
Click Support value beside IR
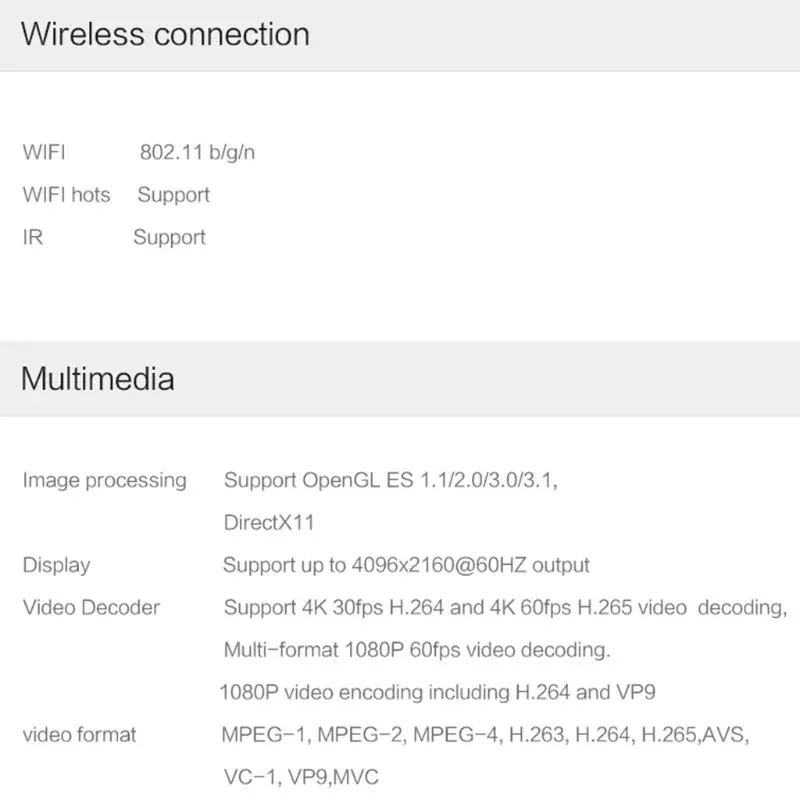coord(169,238)
